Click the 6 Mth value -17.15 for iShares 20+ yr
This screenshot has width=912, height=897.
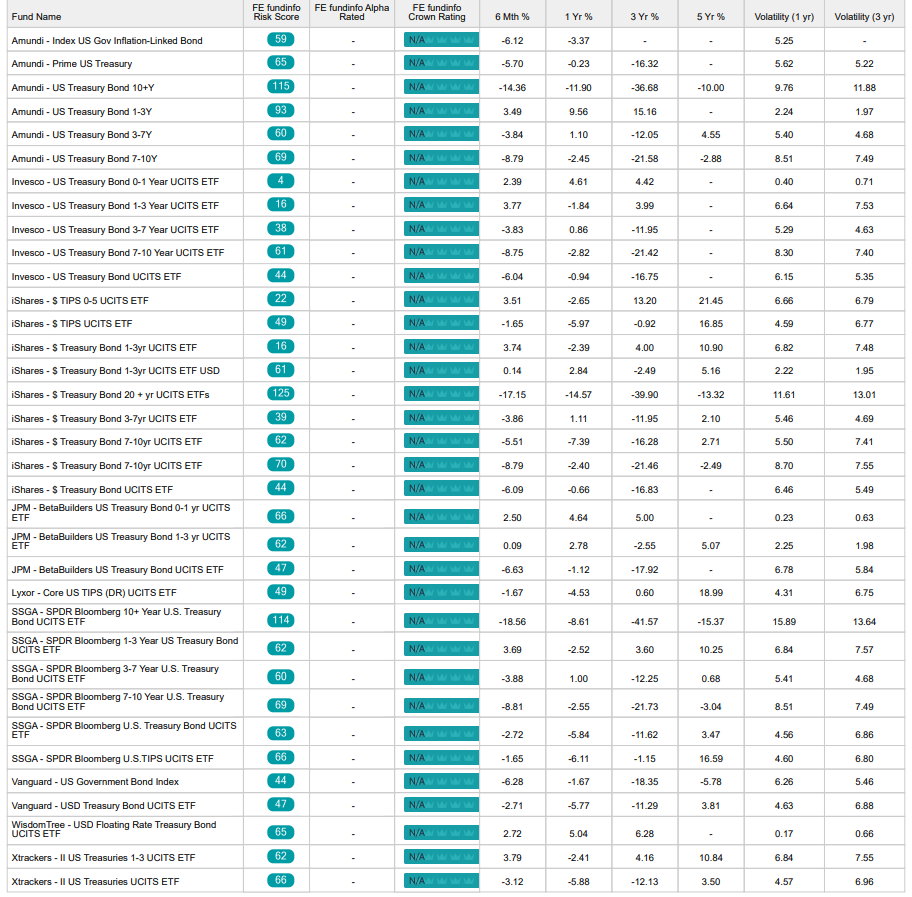pos(512,395)
